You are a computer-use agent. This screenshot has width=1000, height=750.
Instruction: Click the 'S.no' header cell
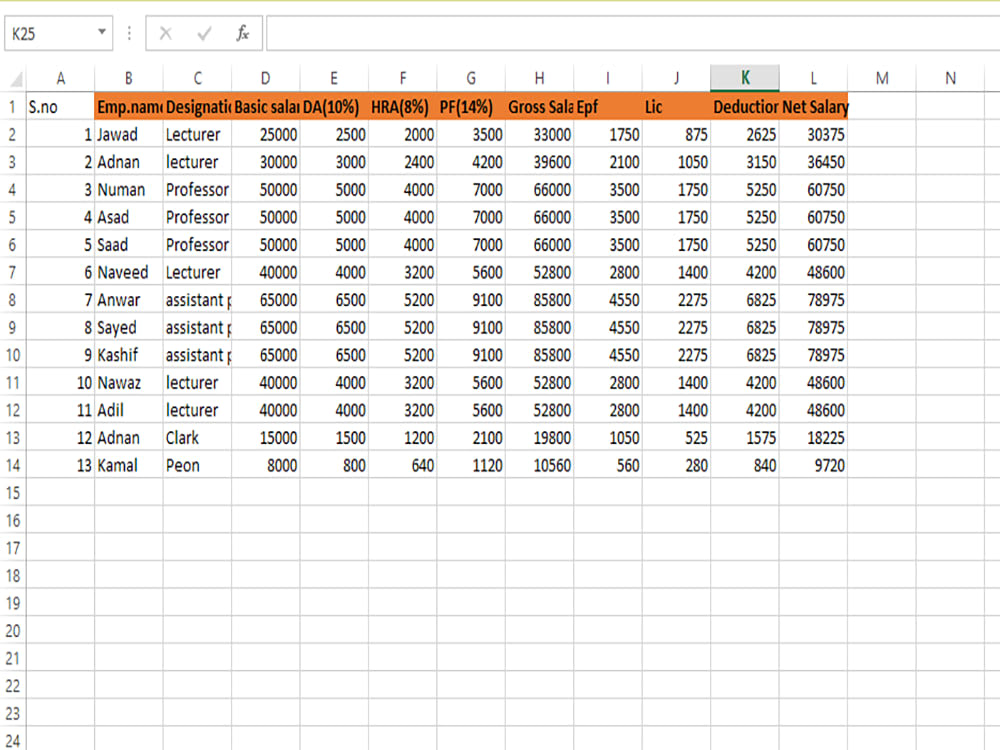[61, 107]
